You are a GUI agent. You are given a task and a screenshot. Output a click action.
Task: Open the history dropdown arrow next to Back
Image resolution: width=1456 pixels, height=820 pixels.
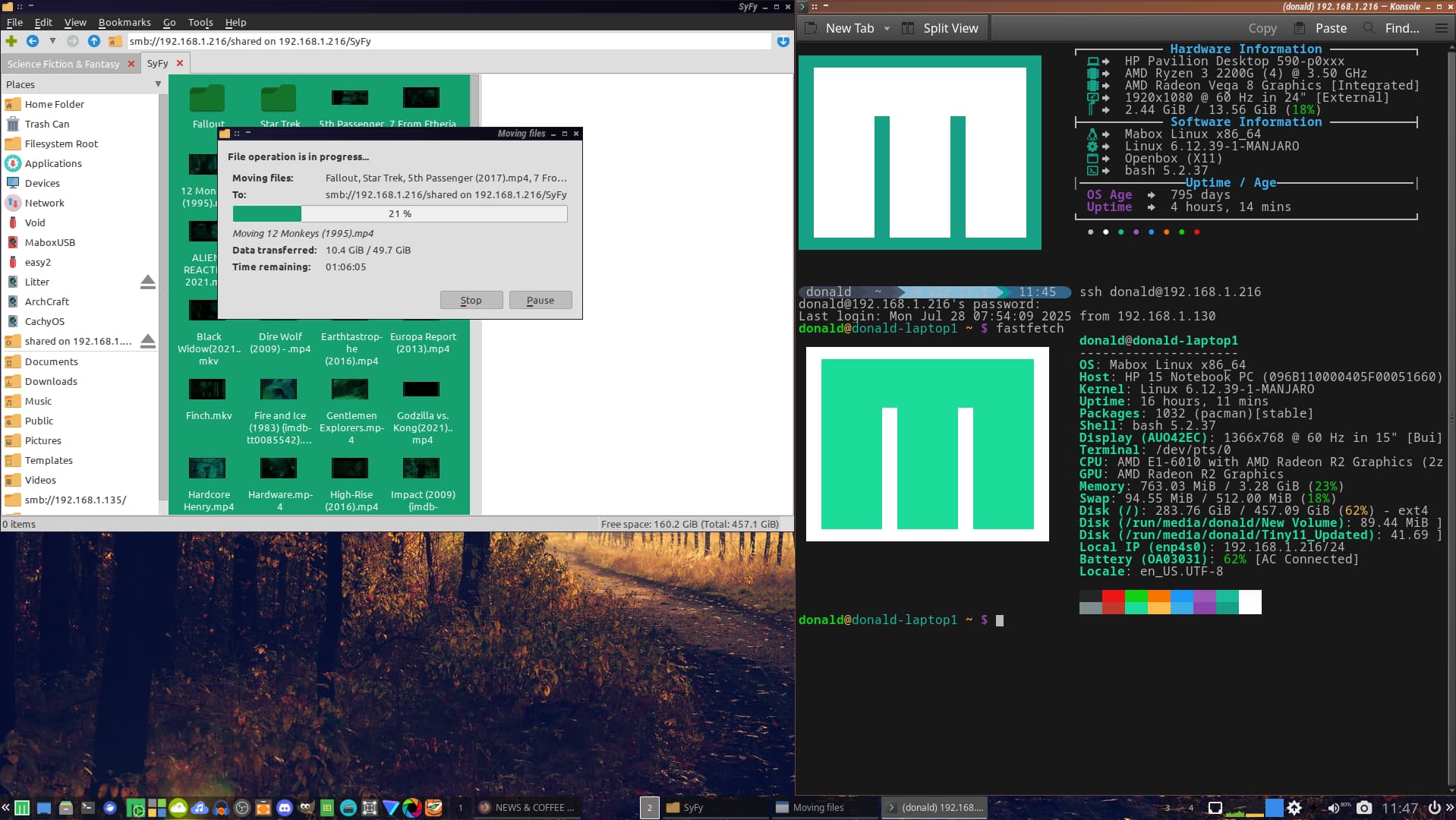click(52, 41)
